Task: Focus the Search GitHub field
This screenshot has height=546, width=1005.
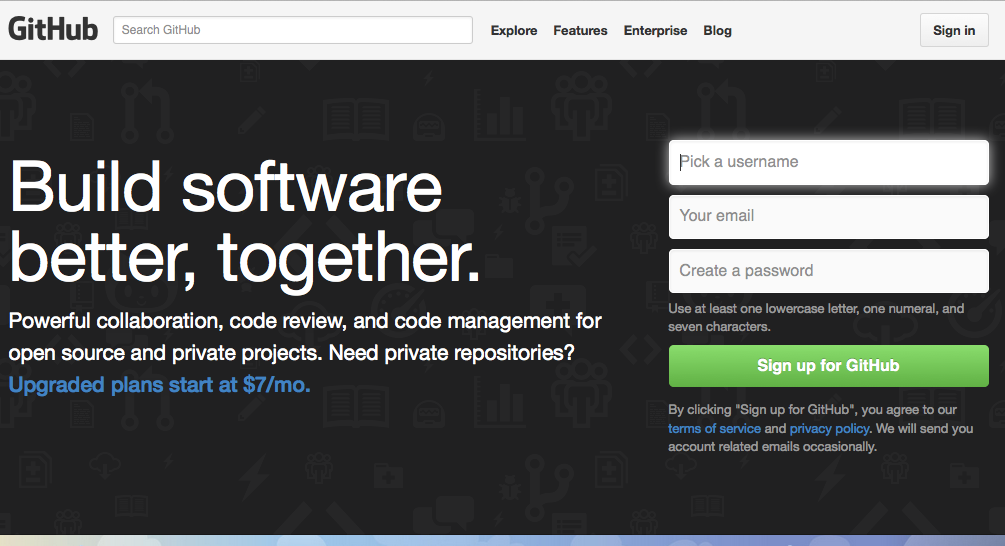Action: pos(293,30)
